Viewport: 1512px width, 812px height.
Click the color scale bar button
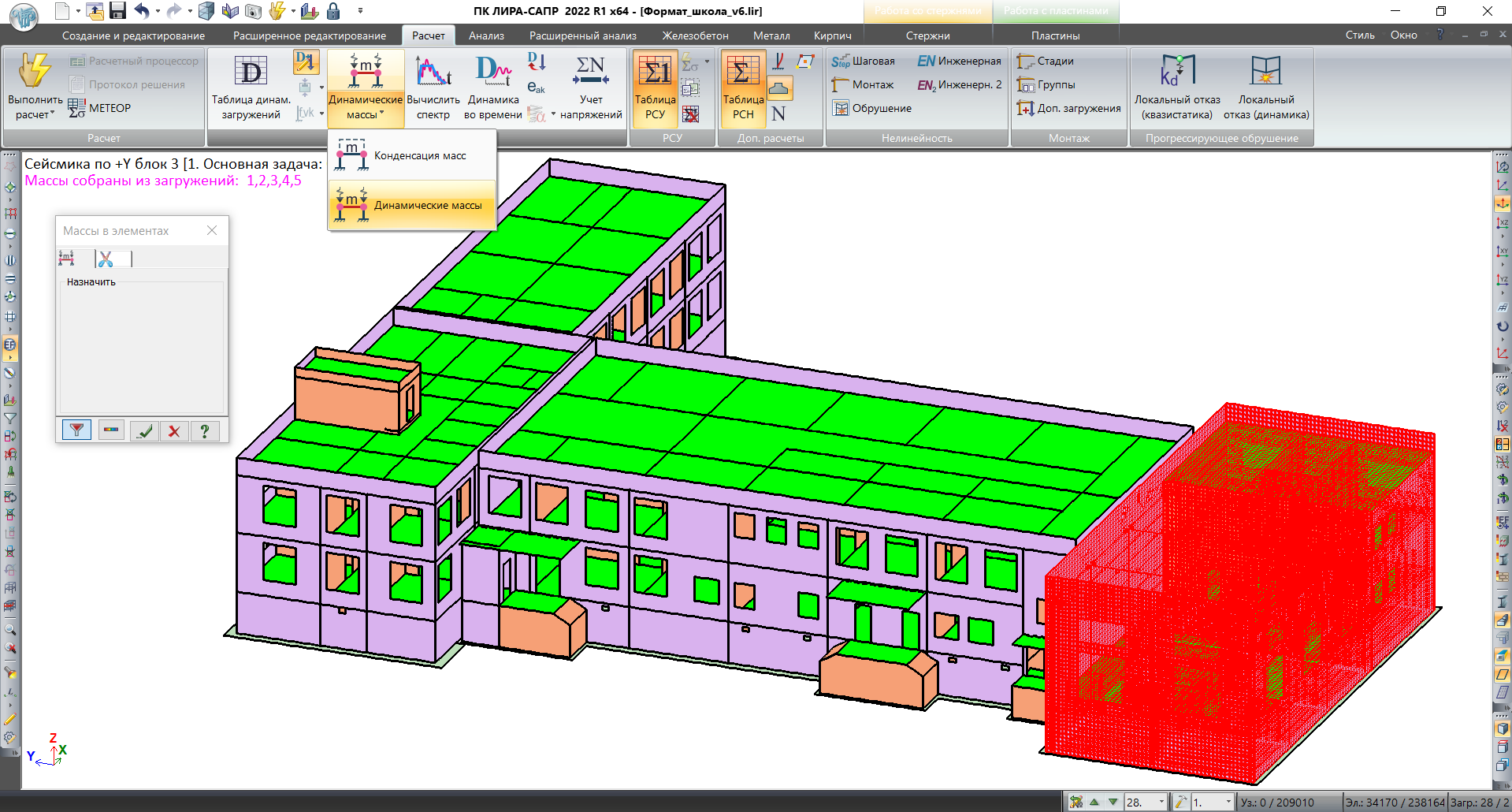(x=111, y=430)
